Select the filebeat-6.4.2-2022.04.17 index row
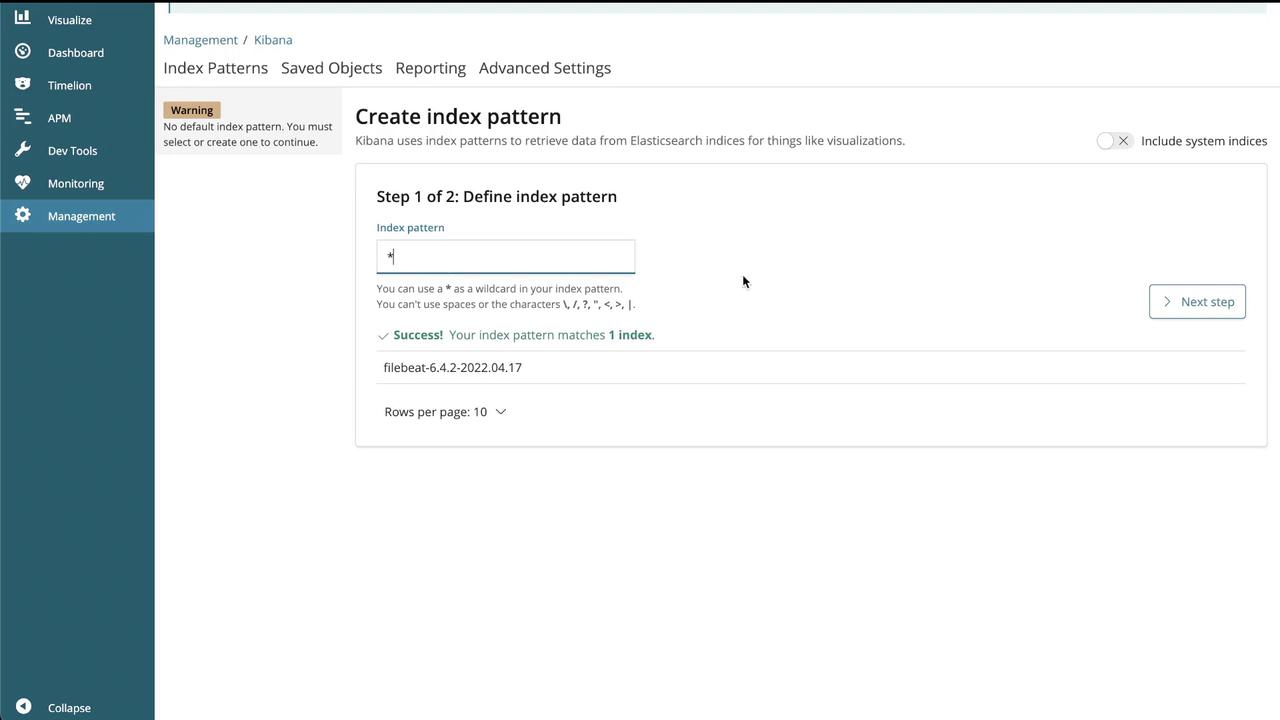Image resolution: width=1280 pixels, height=720 pixels. (x=452, y=368)
